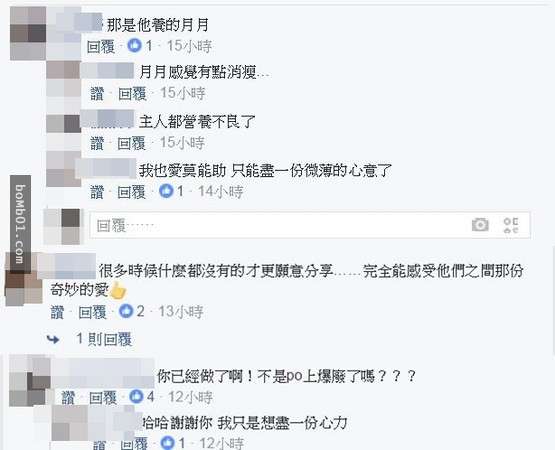This screenshot has width=555, height=450.
Task: Click the like icon with 4 on the 你已經做了啊 comment
Action: click(x=136, y=396)
